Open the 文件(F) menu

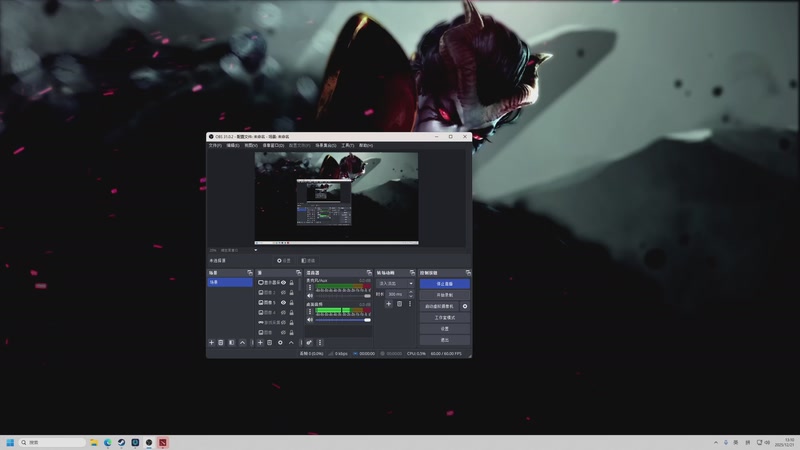click(215, 145)
